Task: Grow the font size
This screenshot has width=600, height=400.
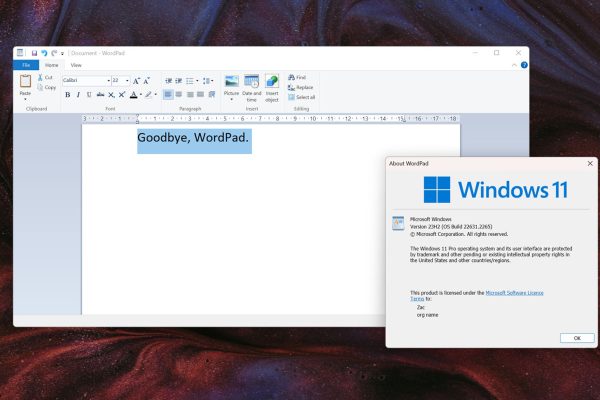Action: point(136,81)
